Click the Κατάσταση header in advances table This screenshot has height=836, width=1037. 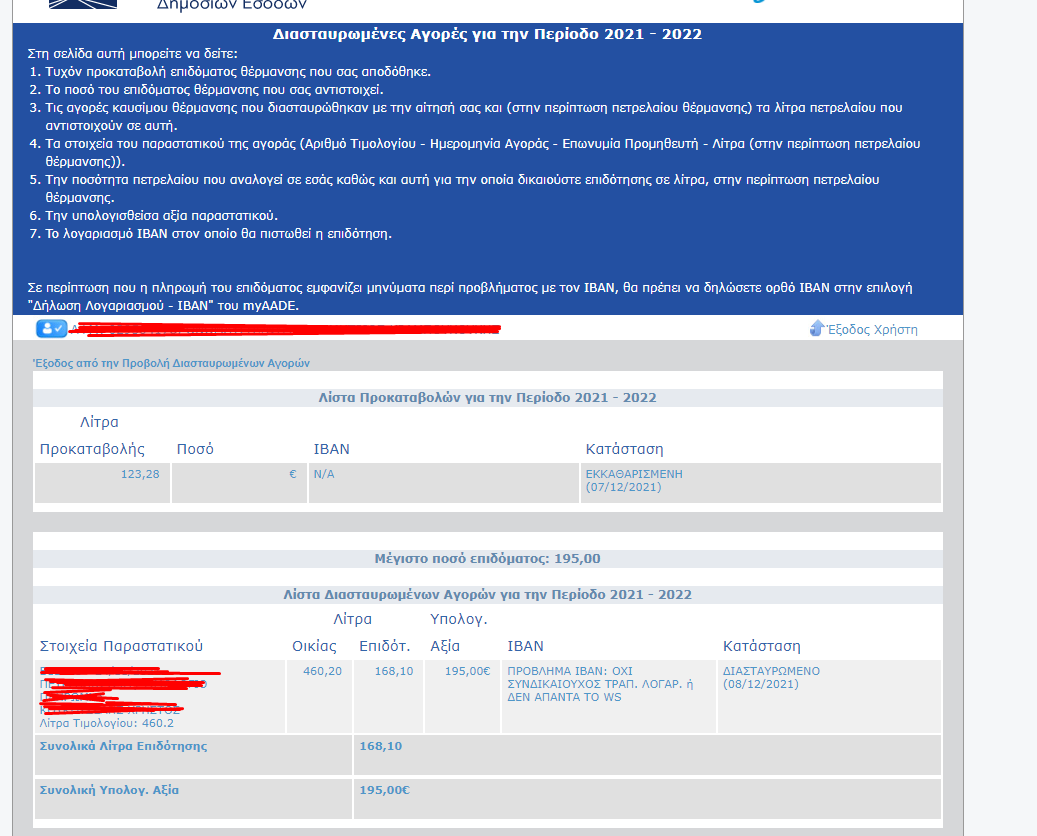[624, 449]
